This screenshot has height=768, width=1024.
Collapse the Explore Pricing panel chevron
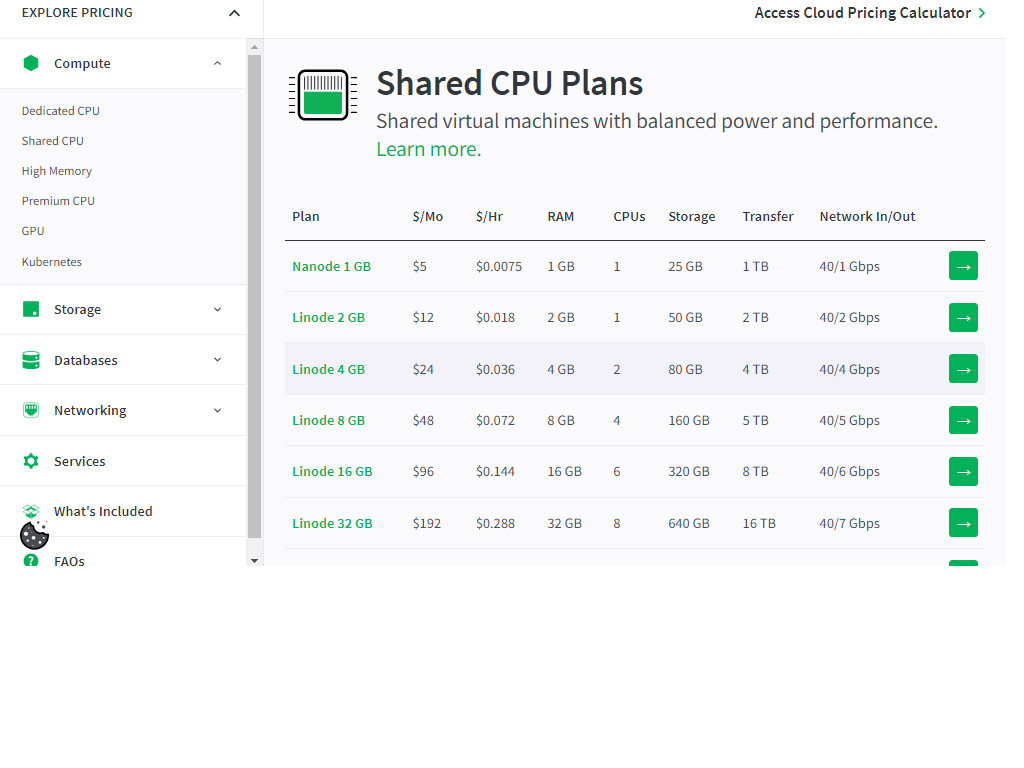tap(234, 13)
